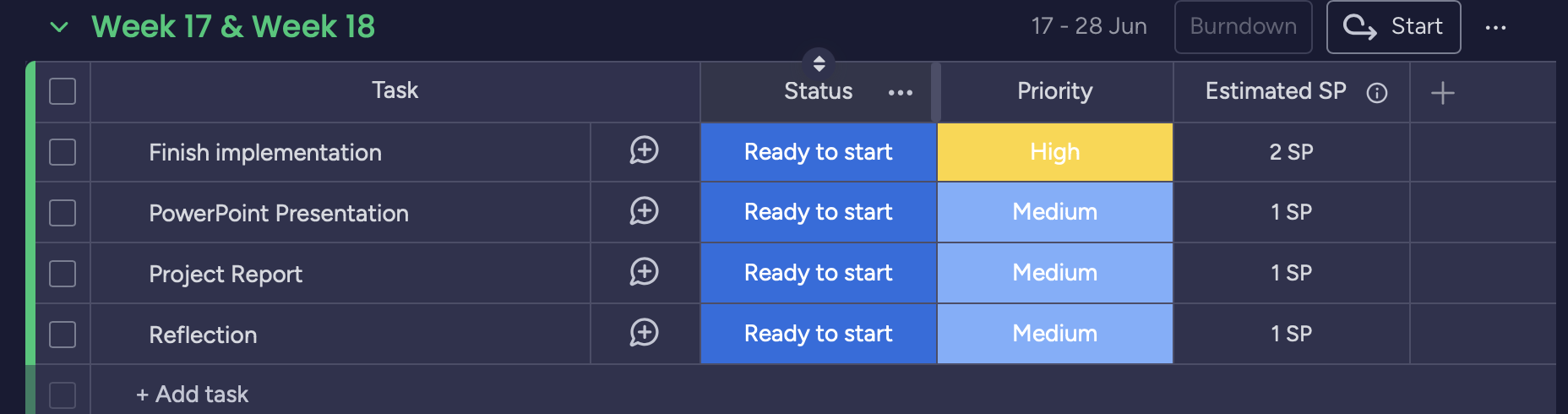The height and width of the screenshot is (414, 1568).
Task: Change priority of Reflection task
Action: click(1054, 334)
